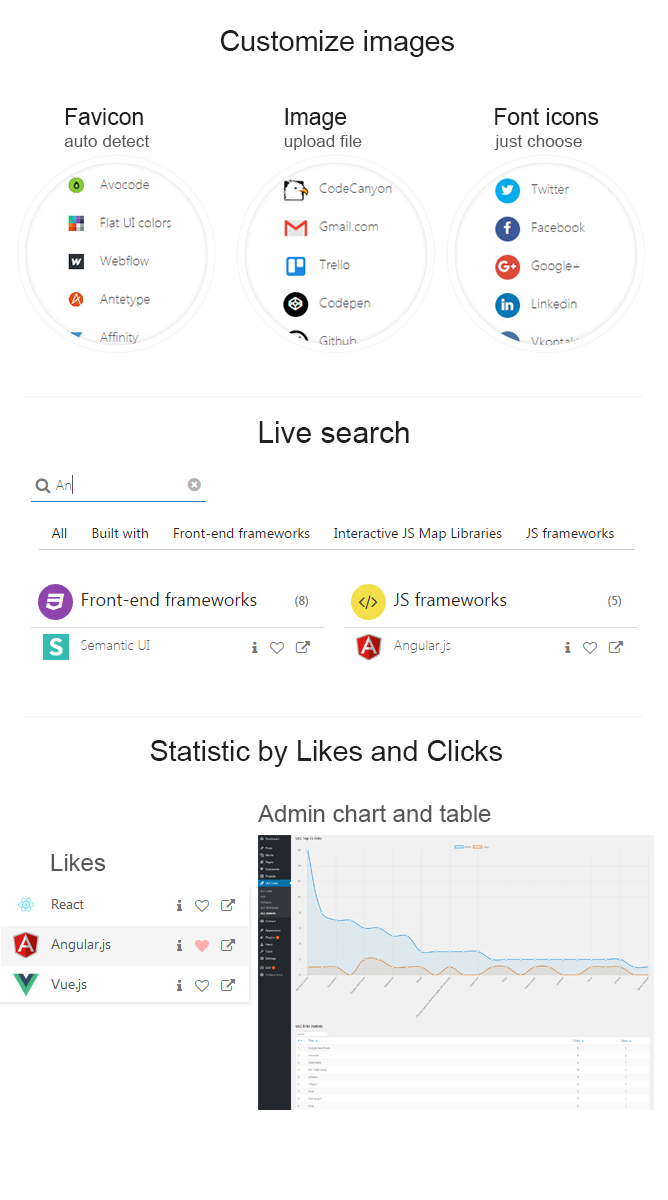Select the Built with filter tab

point(120,533)
